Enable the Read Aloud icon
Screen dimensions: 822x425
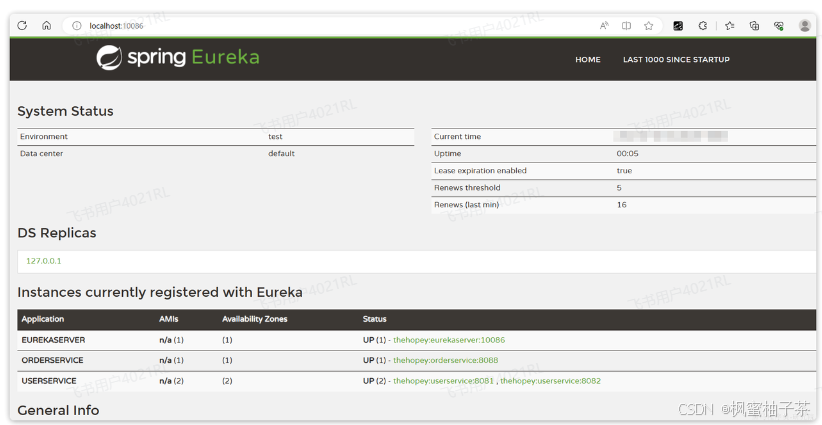coord(604,26)
